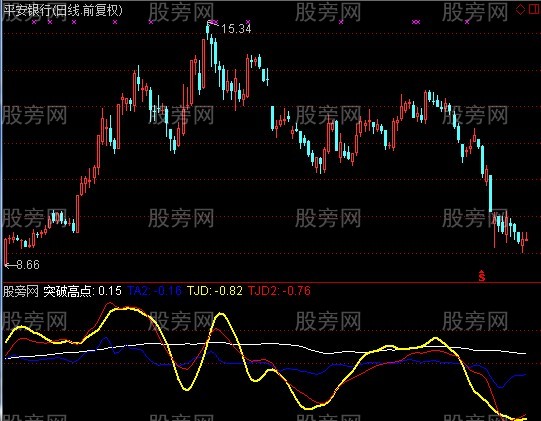Click the 平安银行 stock title label
This screenshot has width=541, height=421.
(x=62, y=10)
